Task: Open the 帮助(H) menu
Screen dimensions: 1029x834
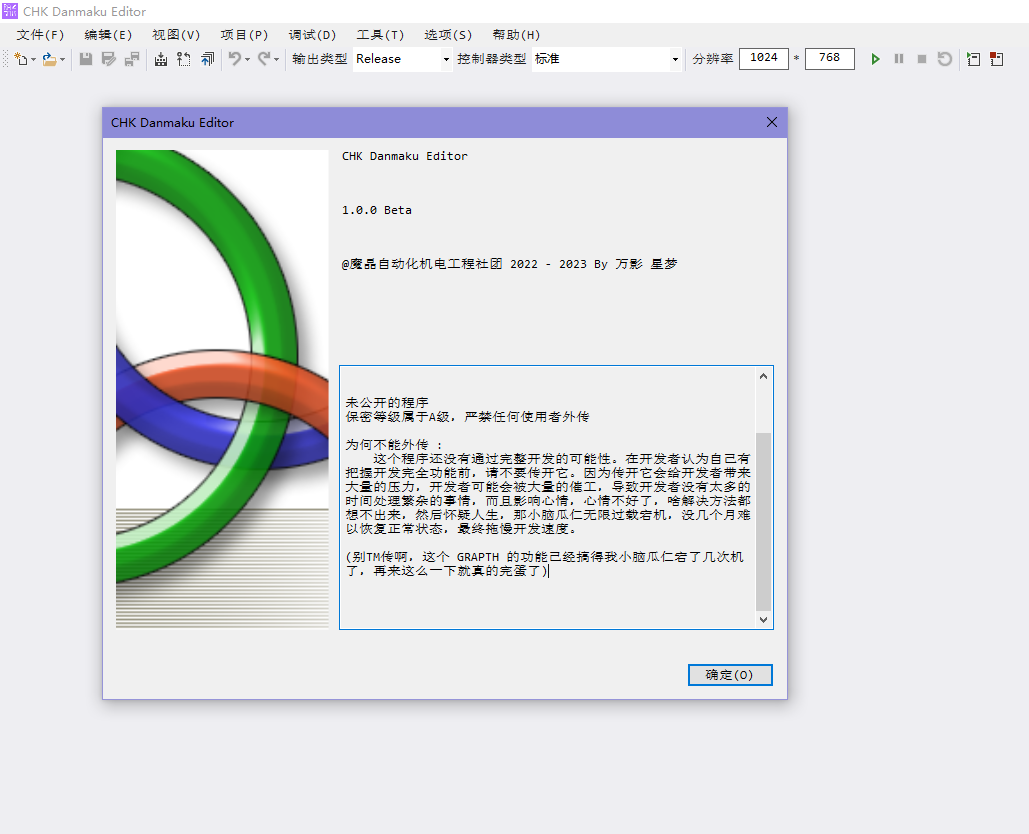Action: [x=516, y=35]
